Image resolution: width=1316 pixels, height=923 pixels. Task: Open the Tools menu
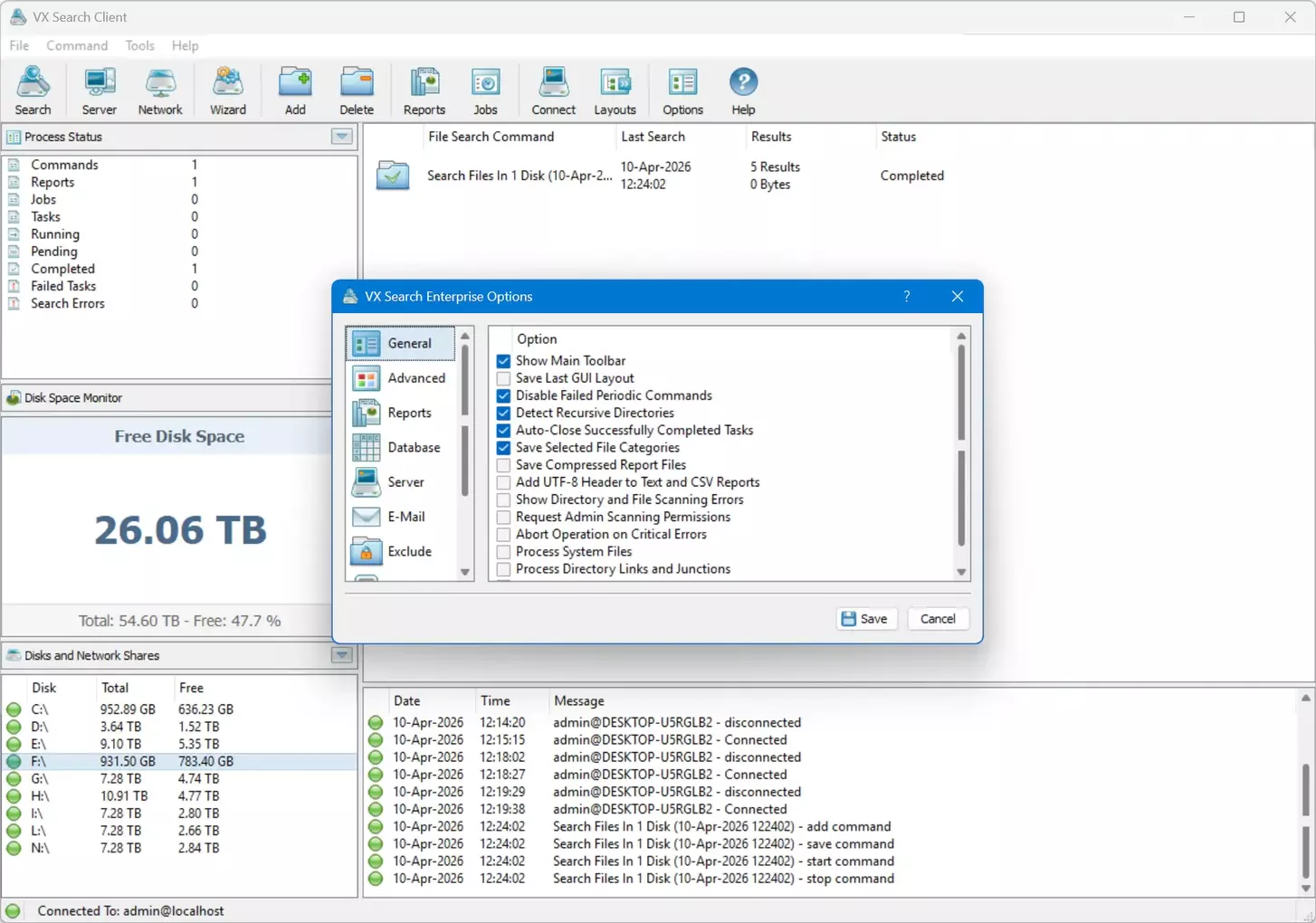pyautogui.click(x=139, y=45)
